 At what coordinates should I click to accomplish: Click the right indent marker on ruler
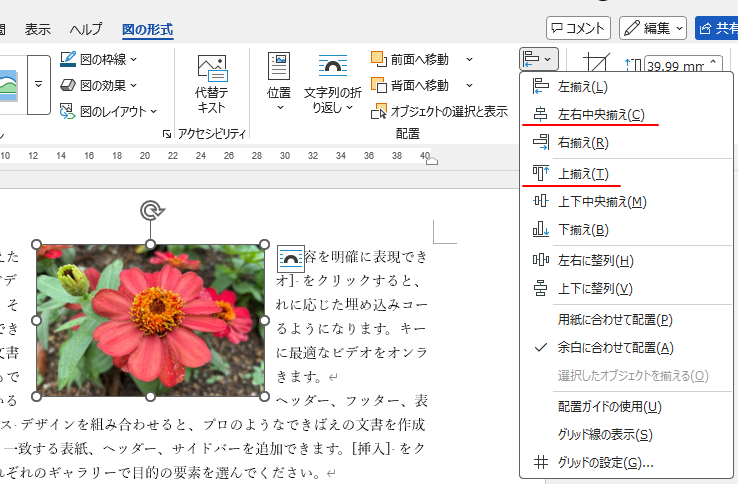tap(432, 160)
